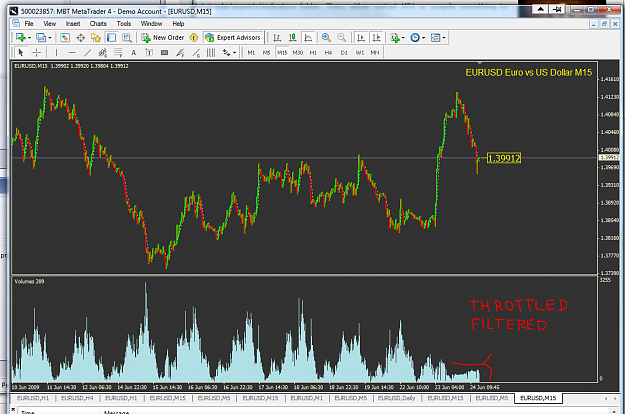Set timeframe to M30
Image resolution: width=625 pixels, height=414 pixels.
298,52
